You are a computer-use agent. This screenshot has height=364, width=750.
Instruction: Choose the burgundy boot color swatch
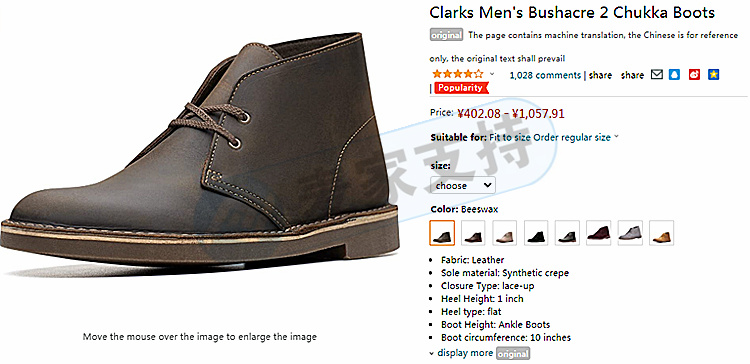(598, 233)
